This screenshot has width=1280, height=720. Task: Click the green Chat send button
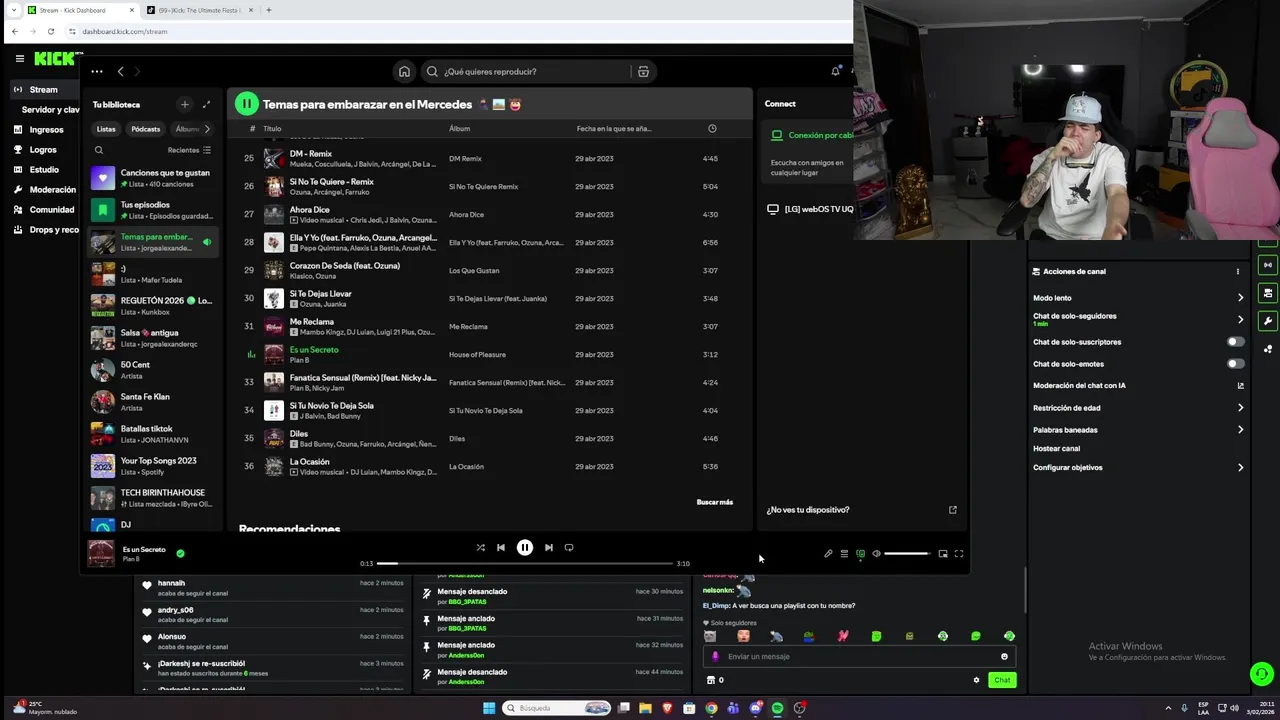pyautogui.click(x=1002, y=680)
